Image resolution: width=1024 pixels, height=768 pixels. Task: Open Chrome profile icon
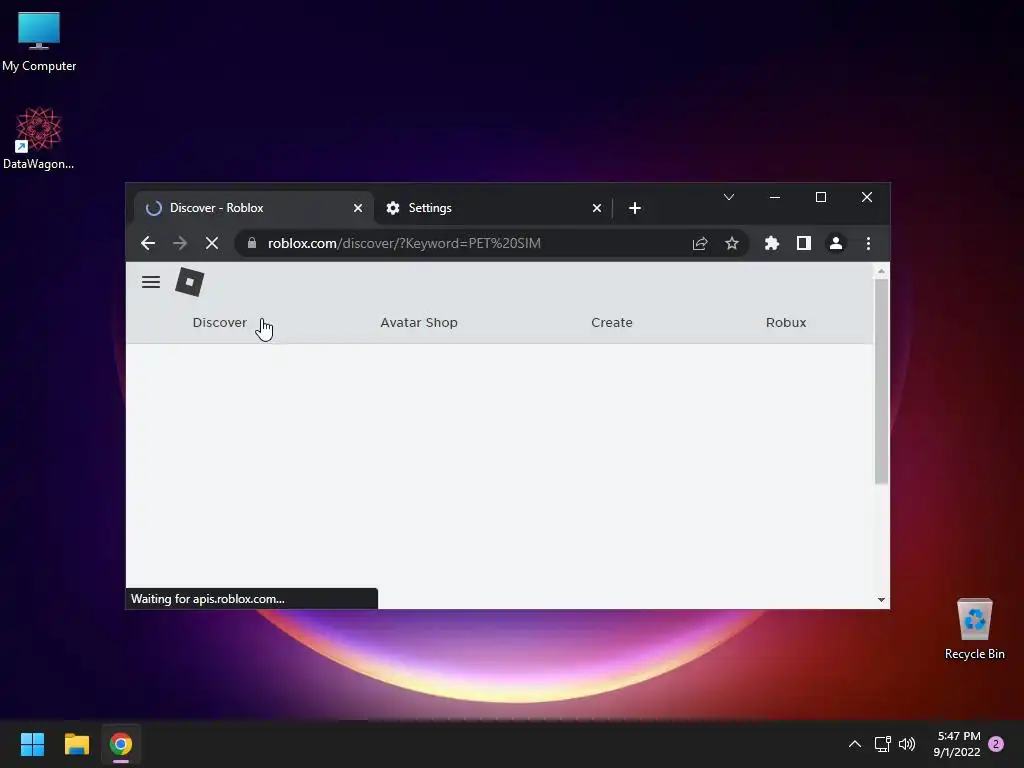[x=836, y=244]
